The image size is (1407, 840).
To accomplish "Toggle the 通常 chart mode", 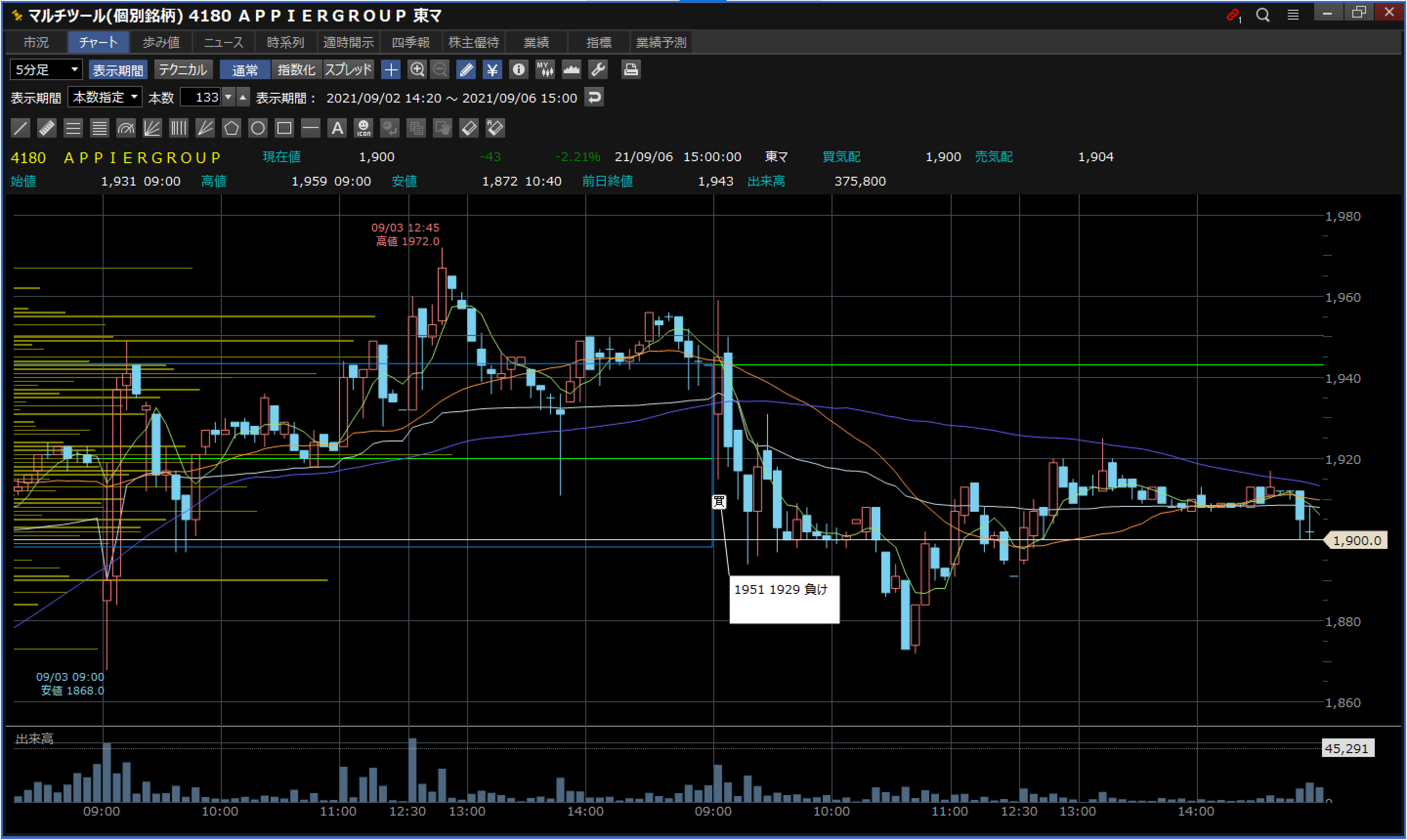I will [x=245, y=70].
